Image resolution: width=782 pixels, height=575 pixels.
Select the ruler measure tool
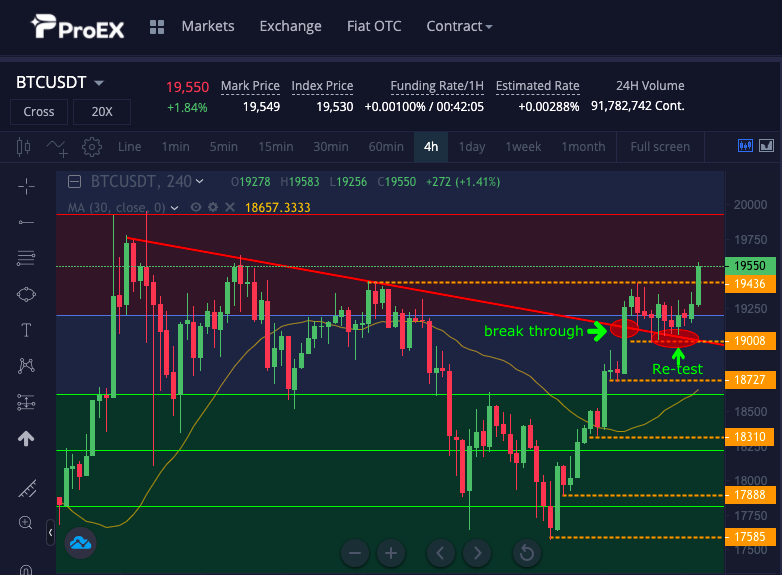pos(27,489)
